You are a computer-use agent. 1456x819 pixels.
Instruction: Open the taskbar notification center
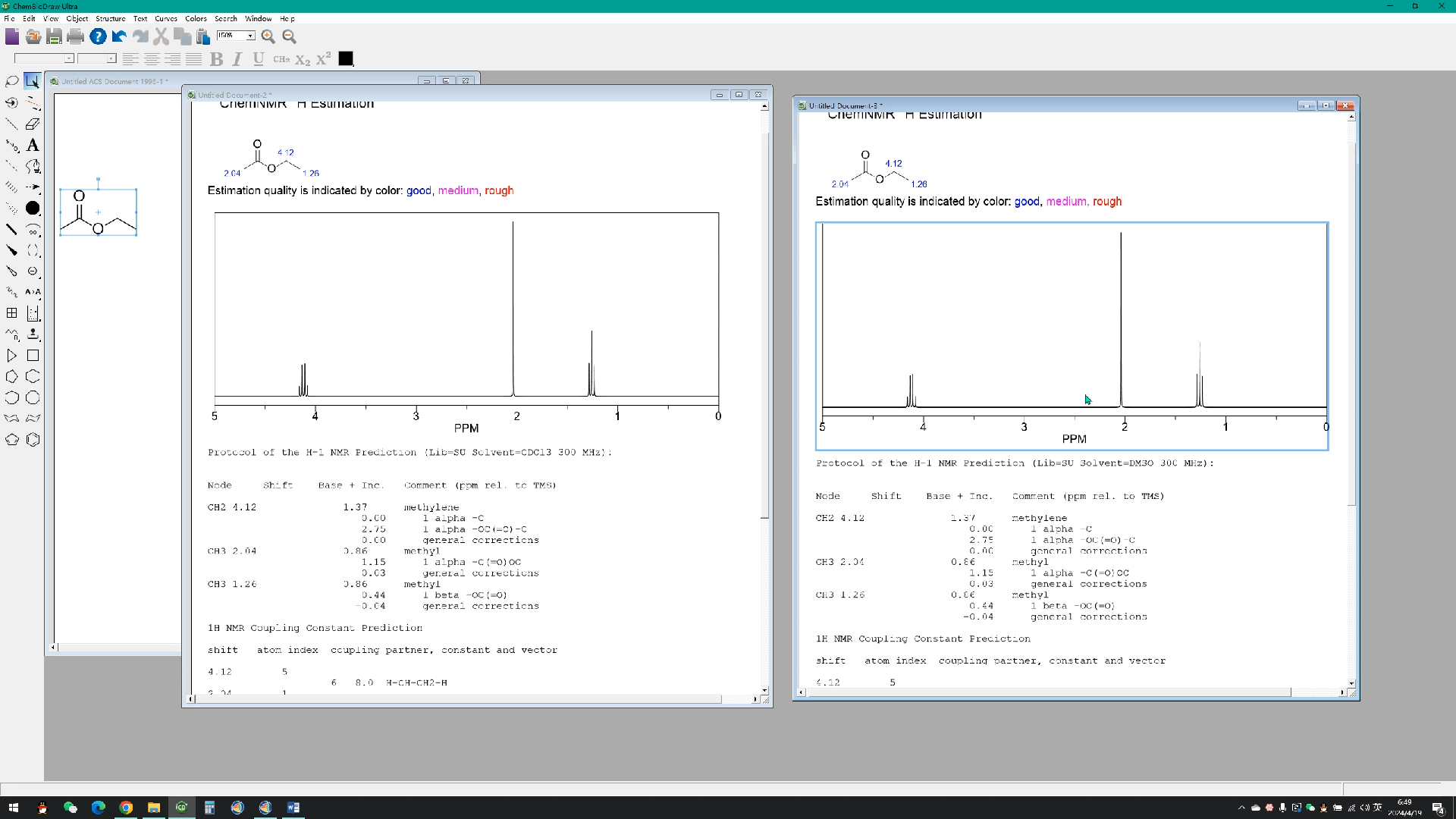[1438, 808]
